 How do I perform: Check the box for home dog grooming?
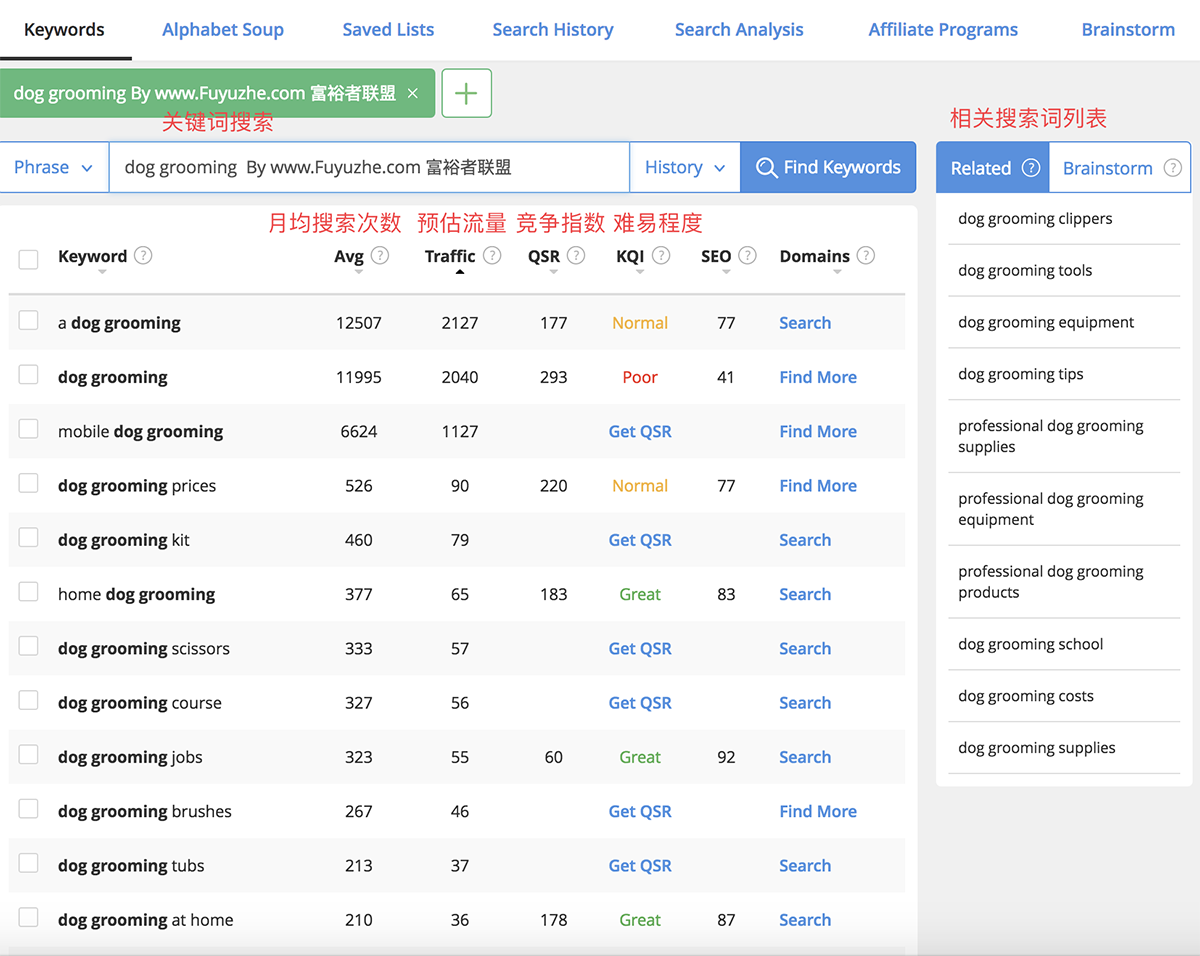[29, 592]
